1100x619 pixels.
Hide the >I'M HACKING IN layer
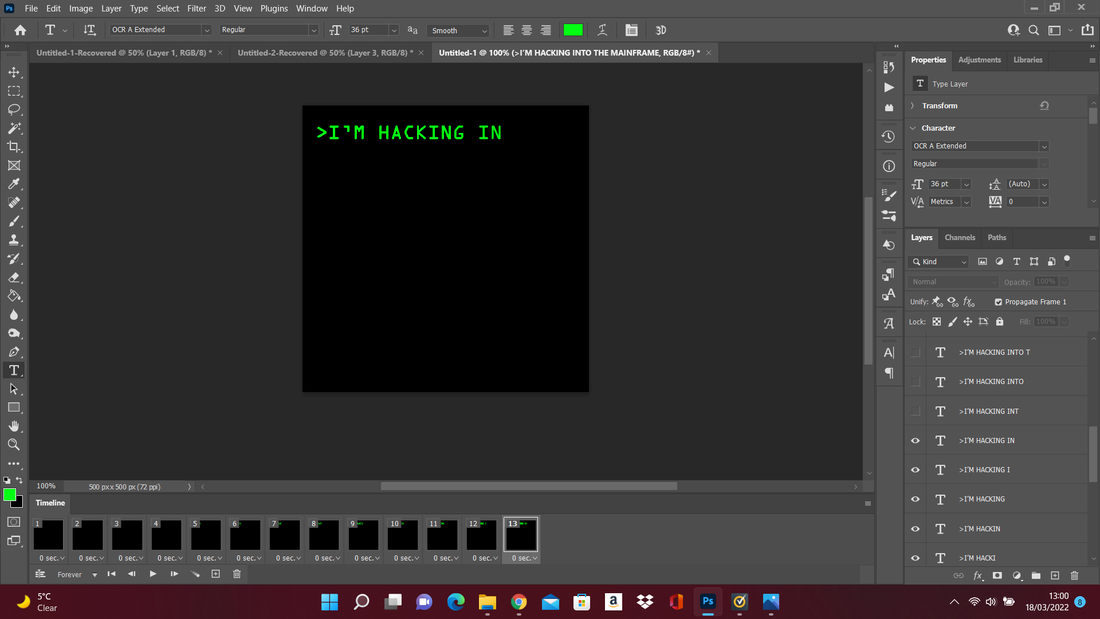pyautogui.click(x=915, y=441)
